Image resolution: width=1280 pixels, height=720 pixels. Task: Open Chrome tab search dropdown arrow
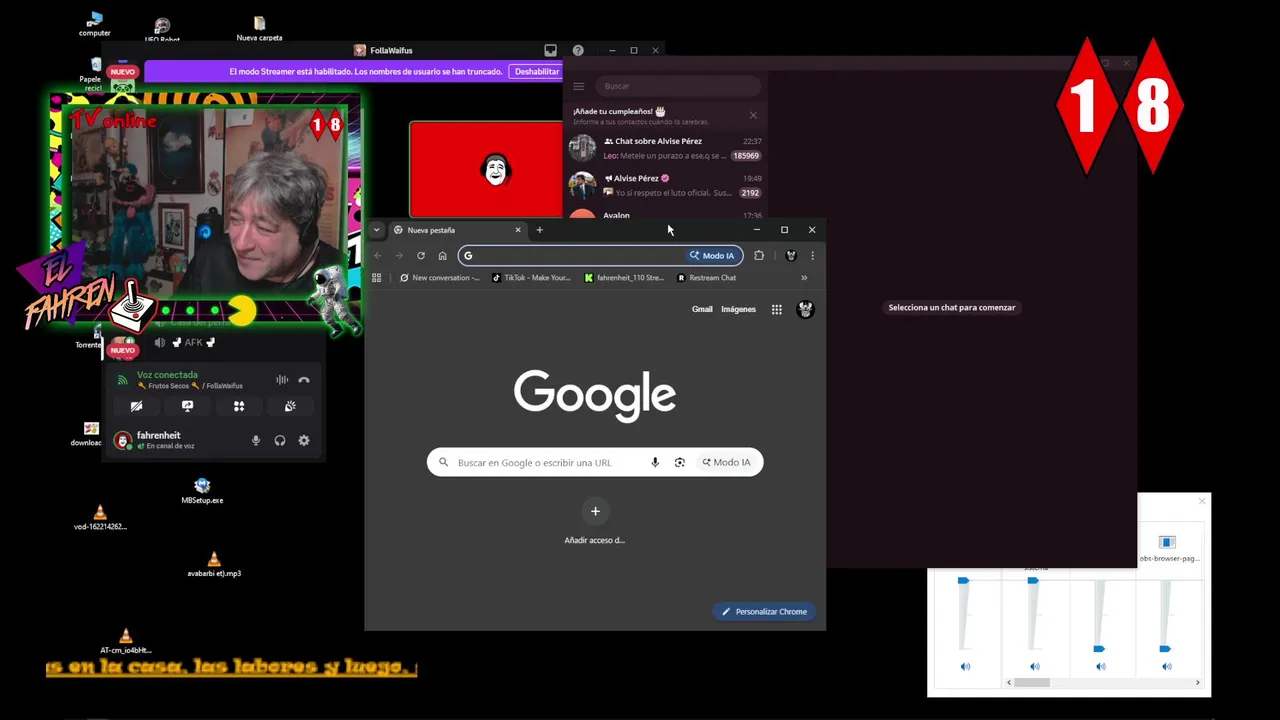click(x=376, y=230)
